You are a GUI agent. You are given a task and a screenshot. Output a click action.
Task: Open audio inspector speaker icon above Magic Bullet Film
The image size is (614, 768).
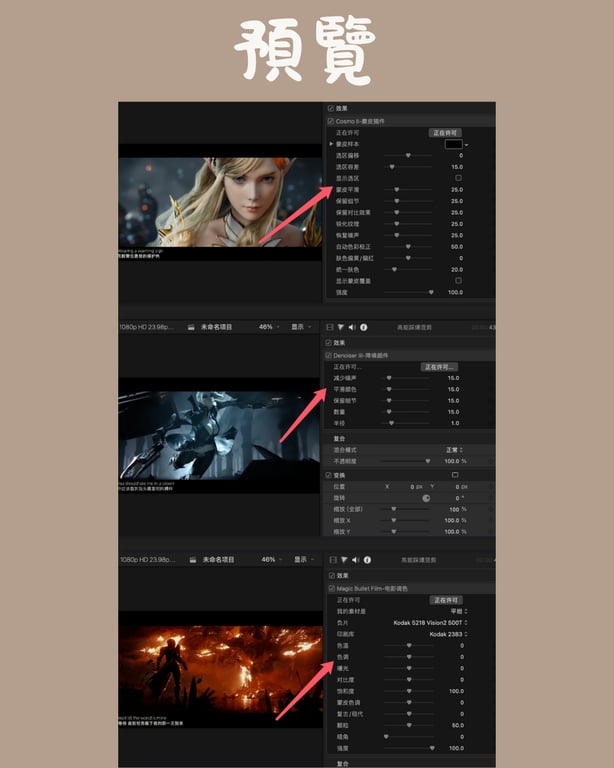point(355,560)
